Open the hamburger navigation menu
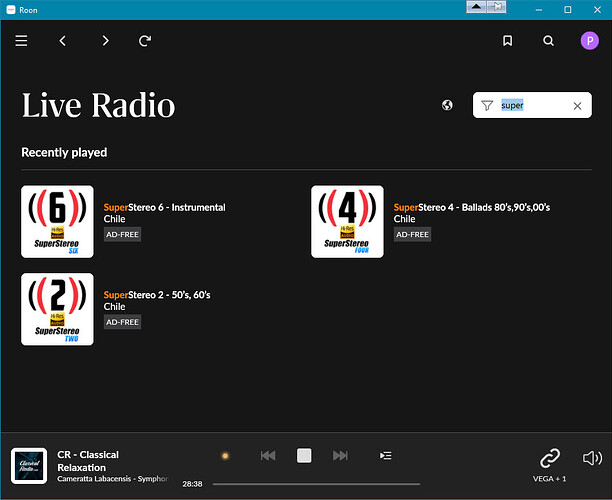612x500 pixels. coord(21,41)
